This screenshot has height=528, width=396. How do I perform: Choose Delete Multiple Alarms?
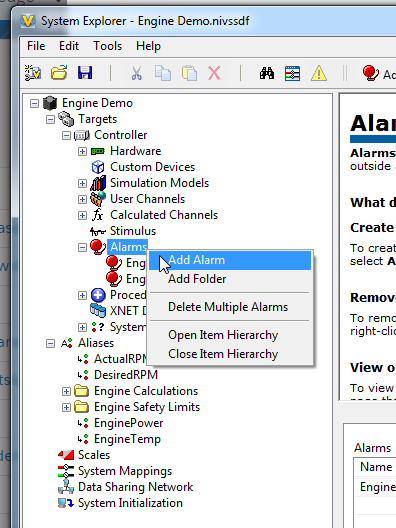point(230,307)
